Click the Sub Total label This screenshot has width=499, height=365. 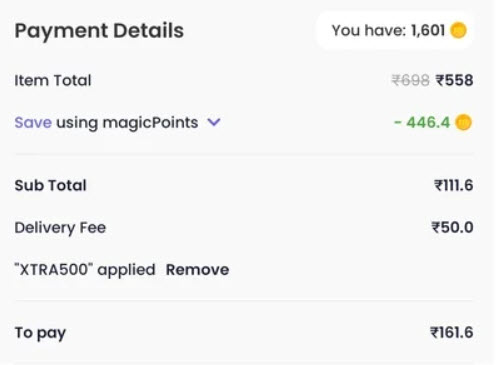click(50, 185)
